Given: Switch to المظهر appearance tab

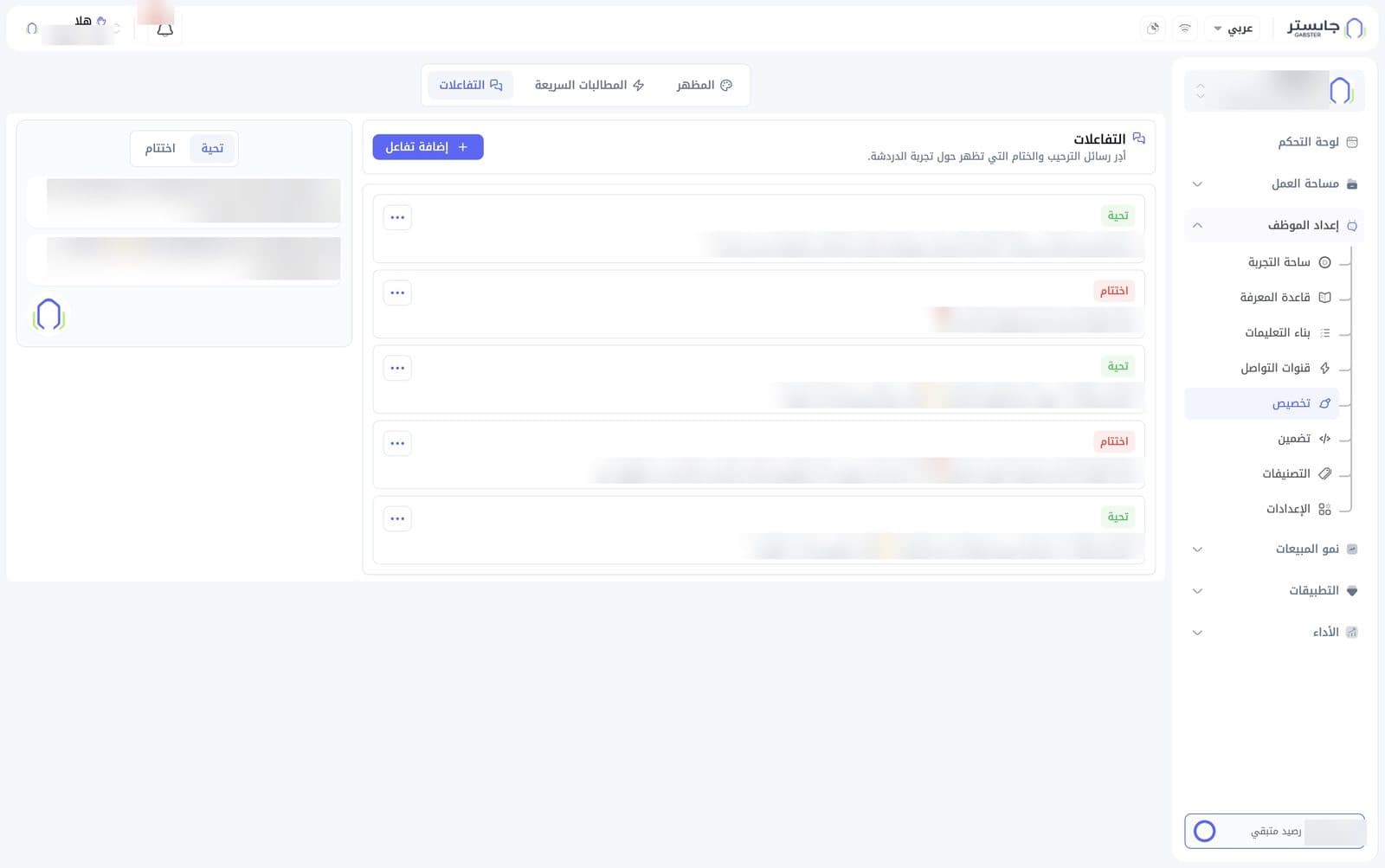Looking at the screenshot, I should point(705,85).
